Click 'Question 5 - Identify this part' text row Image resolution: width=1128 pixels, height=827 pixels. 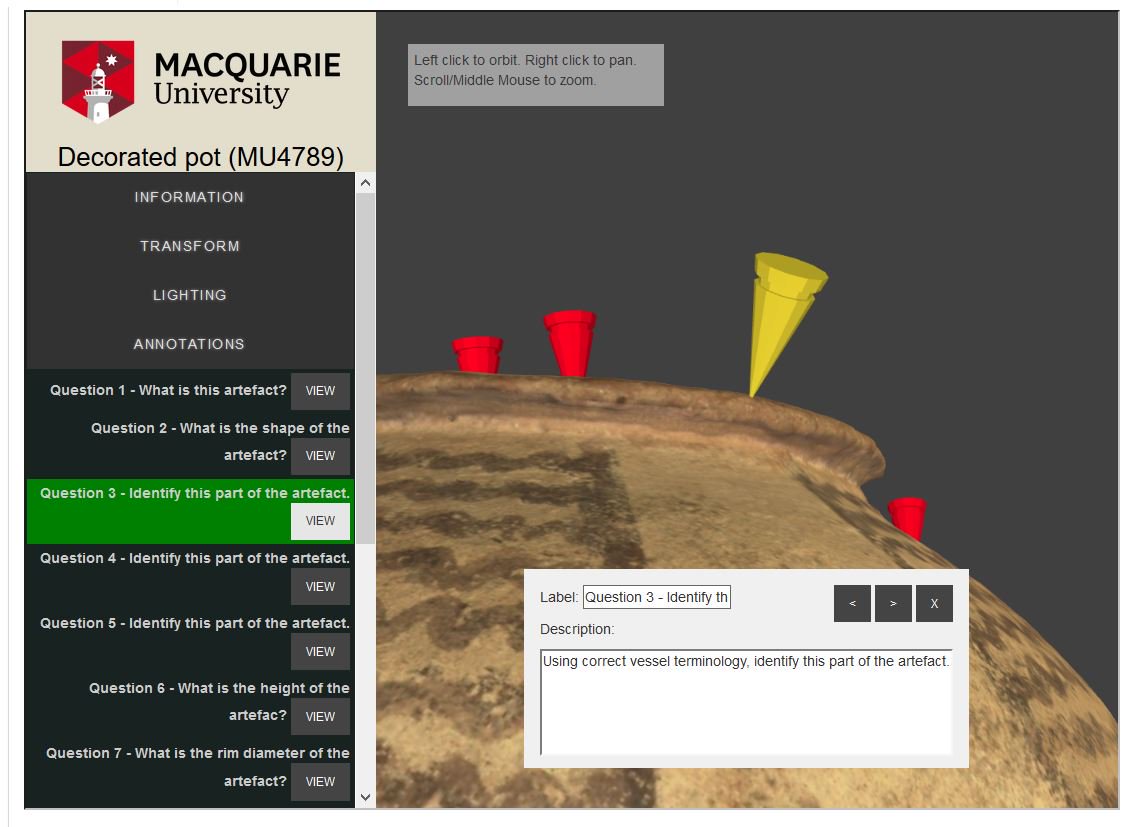pos(195,623)
